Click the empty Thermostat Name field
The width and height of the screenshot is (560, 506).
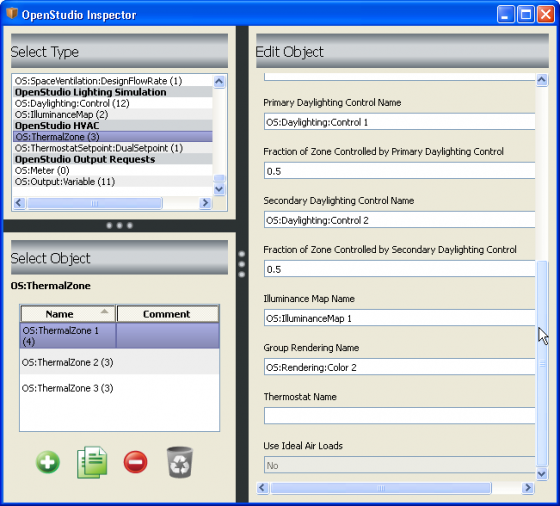tap(399, 416)
